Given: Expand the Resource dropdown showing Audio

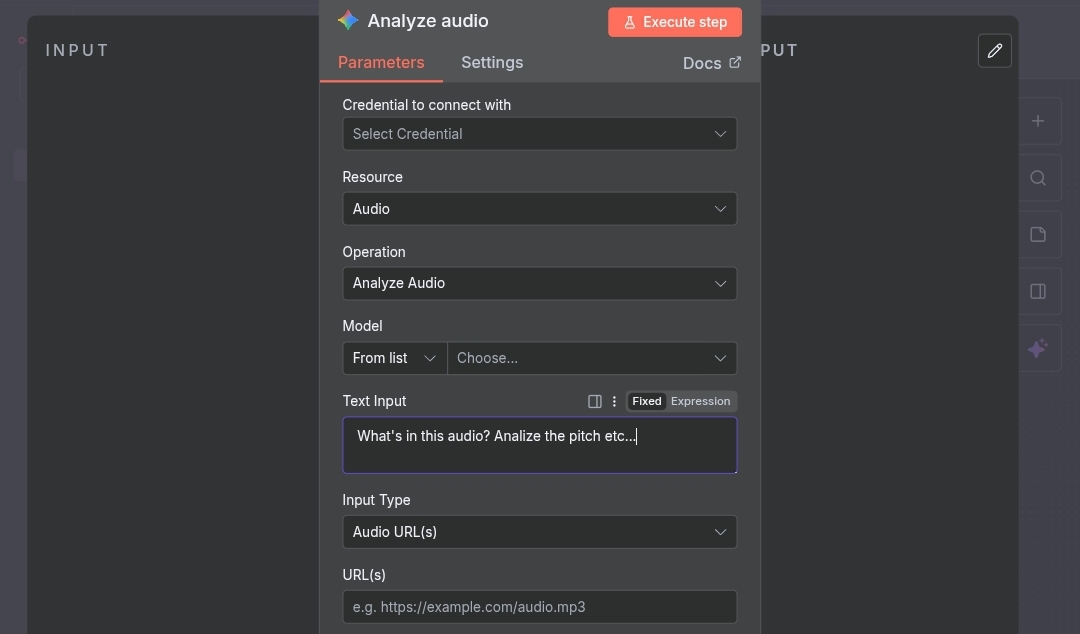Looking at the screenshot, I should tap(539, 209).
